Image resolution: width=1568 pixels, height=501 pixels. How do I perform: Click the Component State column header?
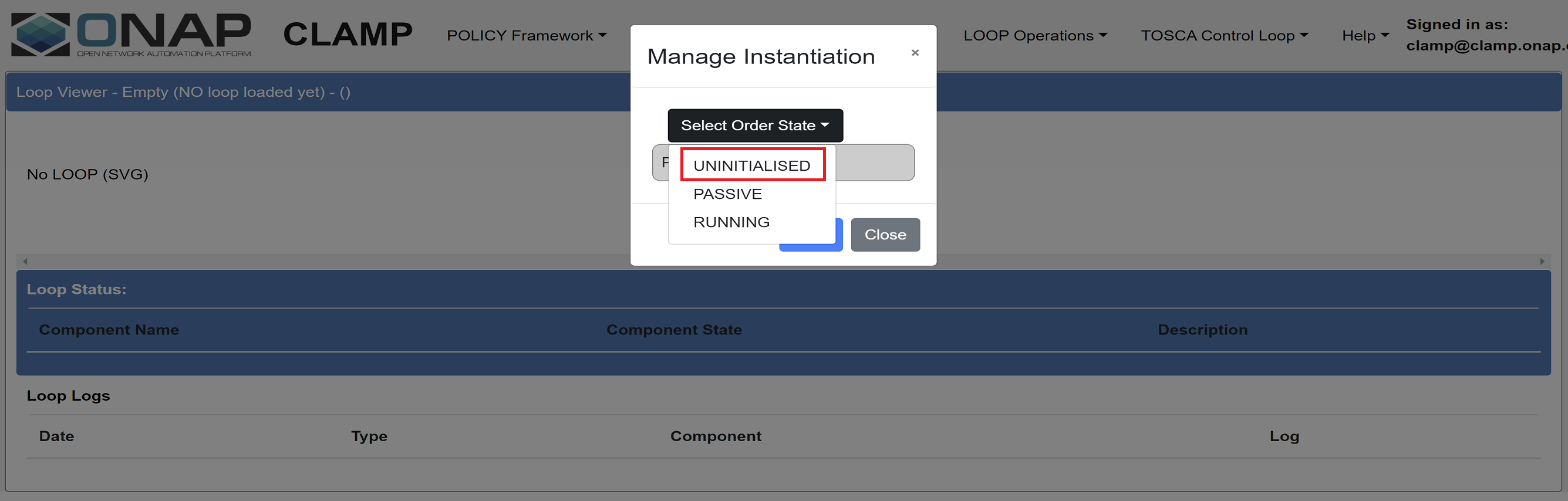pyautogui.click(x=674, y=330)
